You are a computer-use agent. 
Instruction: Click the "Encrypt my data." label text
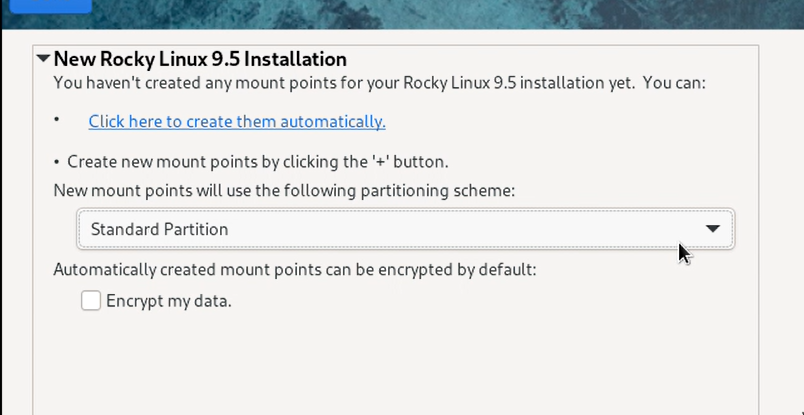coord(169,301)
